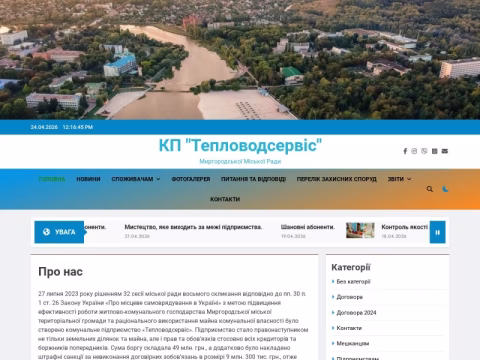Click ticker date 18.04.2026
Screen dimensions: 480x360
394,236
